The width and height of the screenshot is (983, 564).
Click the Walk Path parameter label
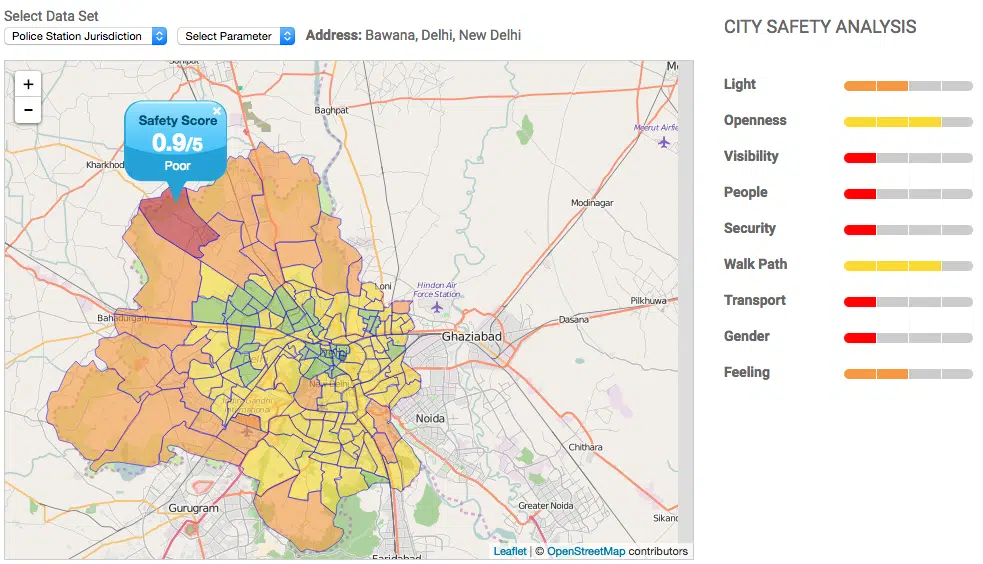755,264
